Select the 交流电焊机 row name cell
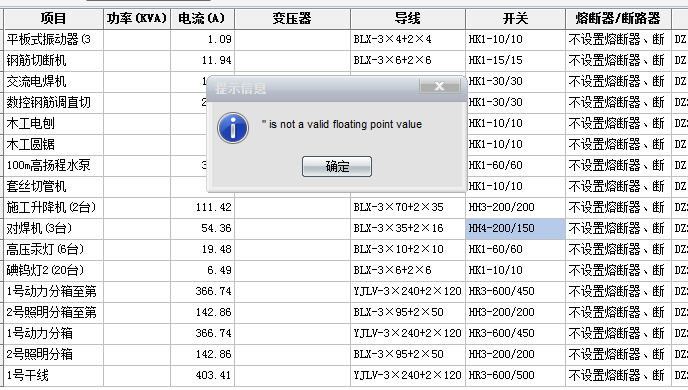The image size is (688, 390). click(x=54, y=82)
